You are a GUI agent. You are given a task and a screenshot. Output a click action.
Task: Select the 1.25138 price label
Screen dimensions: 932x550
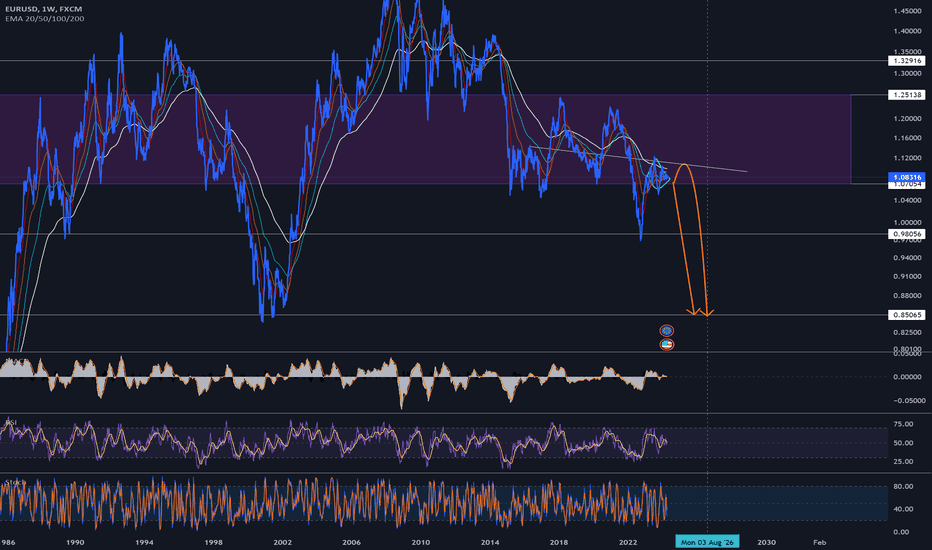[x=907, y=95]
